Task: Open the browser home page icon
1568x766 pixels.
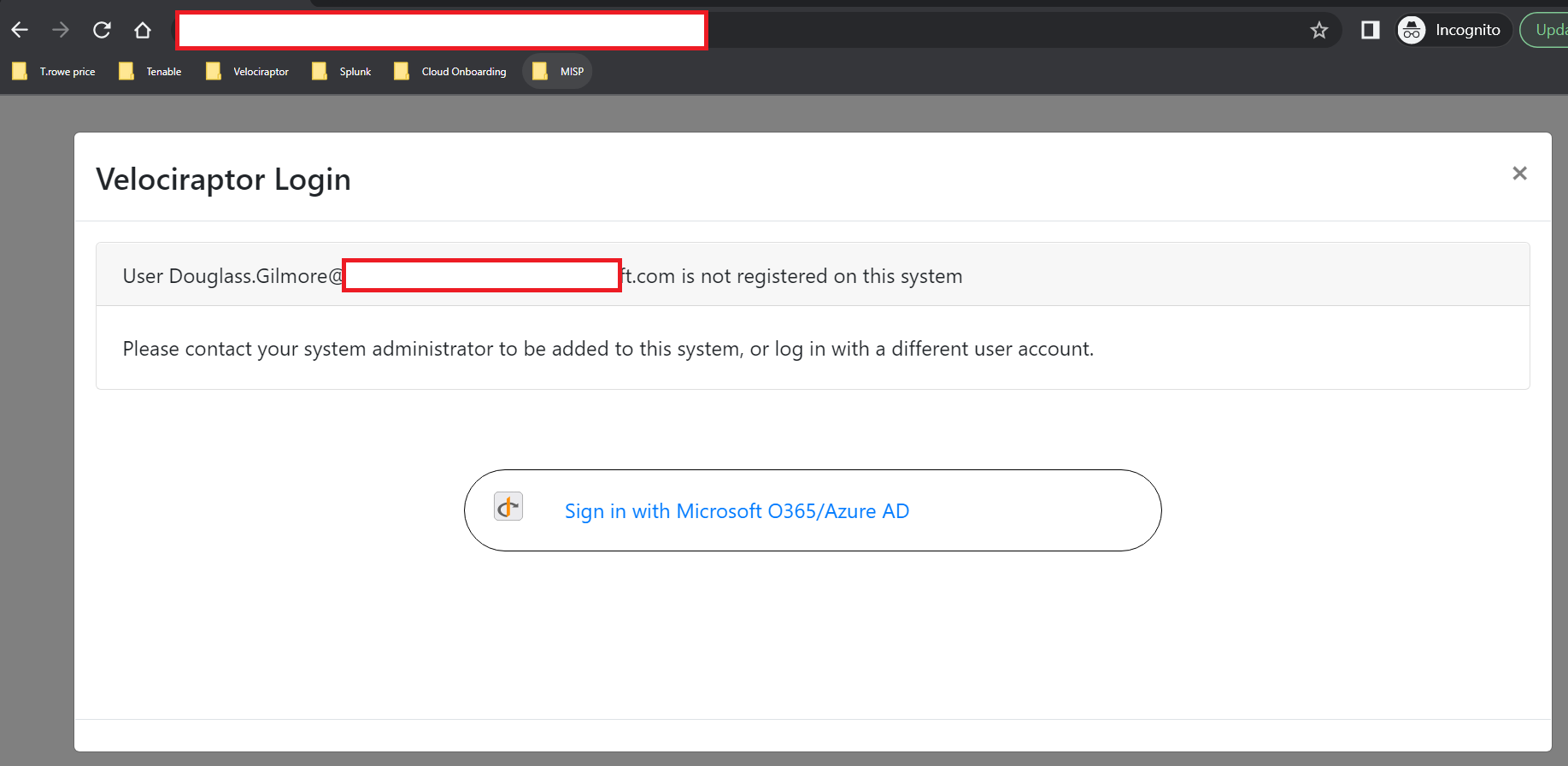Action: (x=143, y=30)
